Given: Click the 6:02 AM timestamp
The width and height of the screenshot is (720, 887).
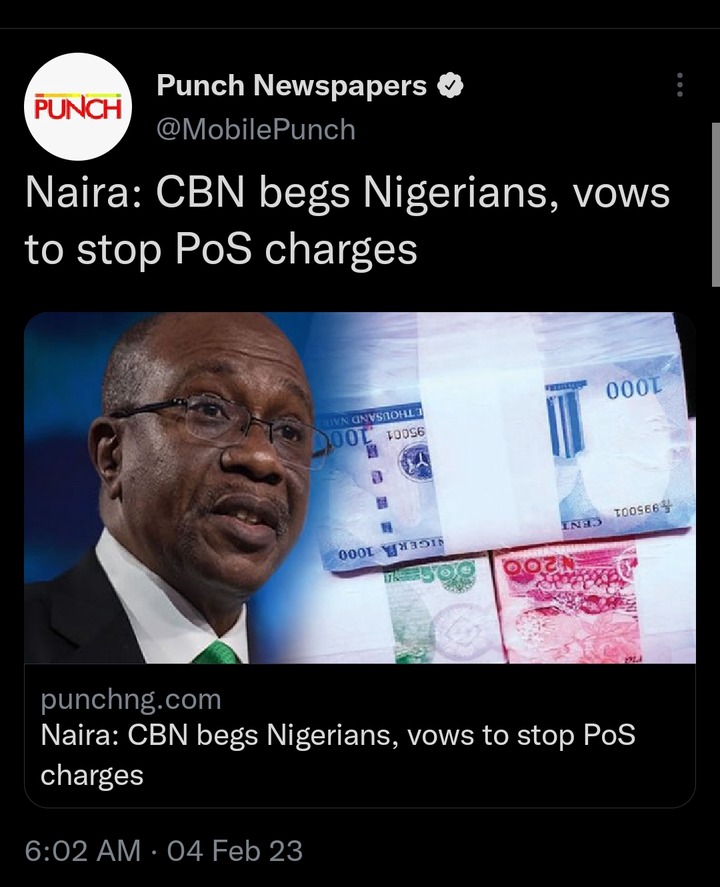Looking at the screenshot, I should [83, 851].
